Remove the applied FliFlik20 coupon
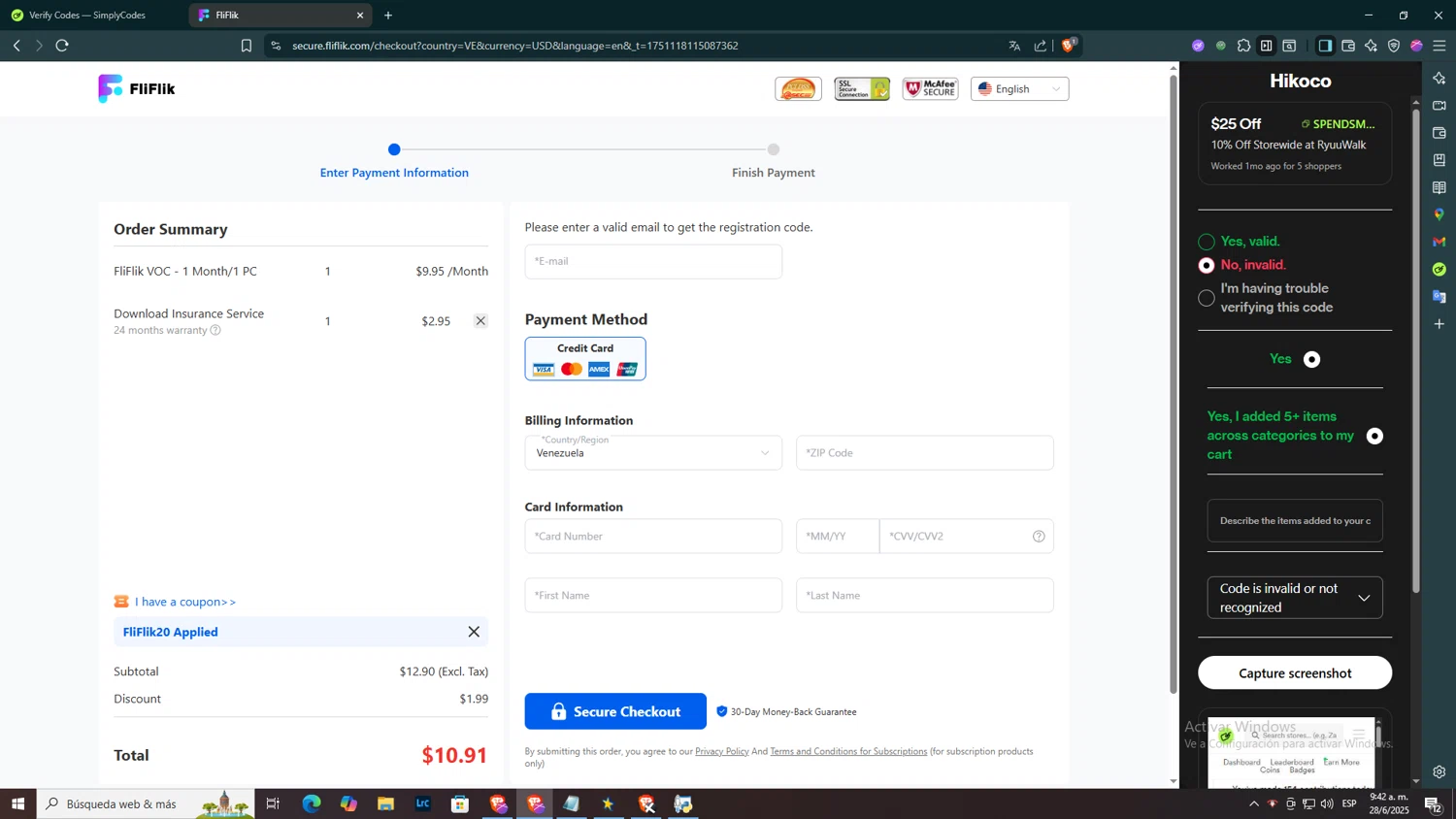The width and height of the screenshot is (1456, 819). (474, 632)
